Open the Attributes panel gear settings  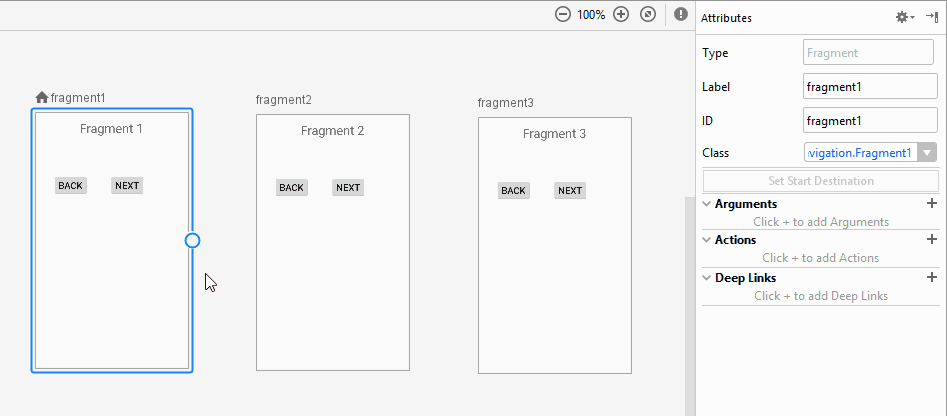tap(903, 17)
